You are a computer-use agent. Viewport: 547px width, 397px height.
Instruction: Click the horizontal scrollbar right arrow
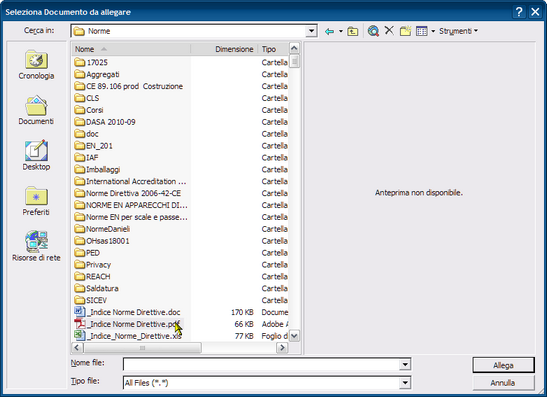pyautogui.click(x=282, y=347)
